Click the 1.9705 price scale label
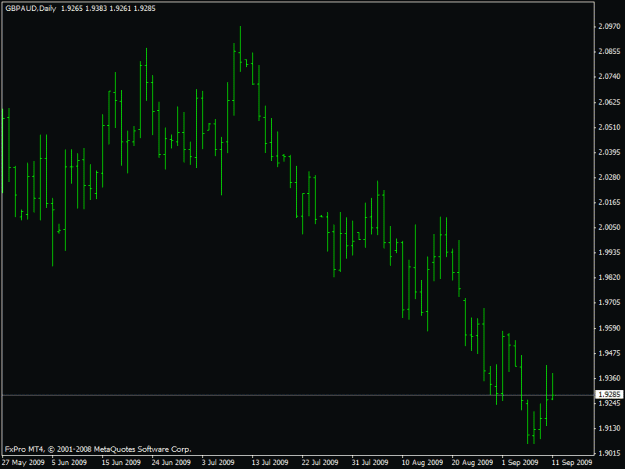This screenshot has height=469, width=625. 609,302
